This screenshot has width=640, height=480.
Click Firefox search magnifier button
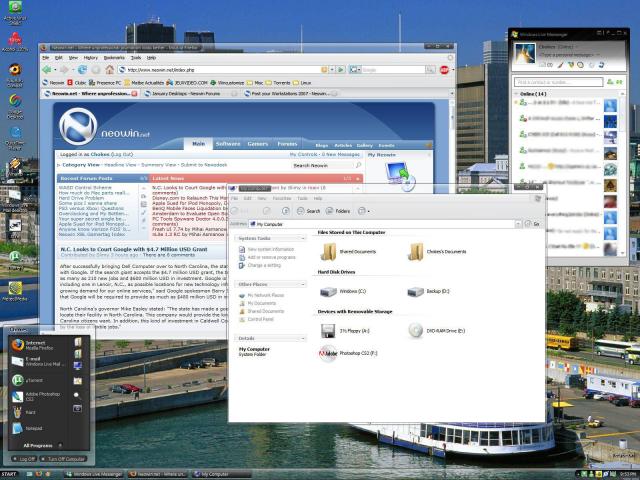pyautogui.click(x=430, y=70)
